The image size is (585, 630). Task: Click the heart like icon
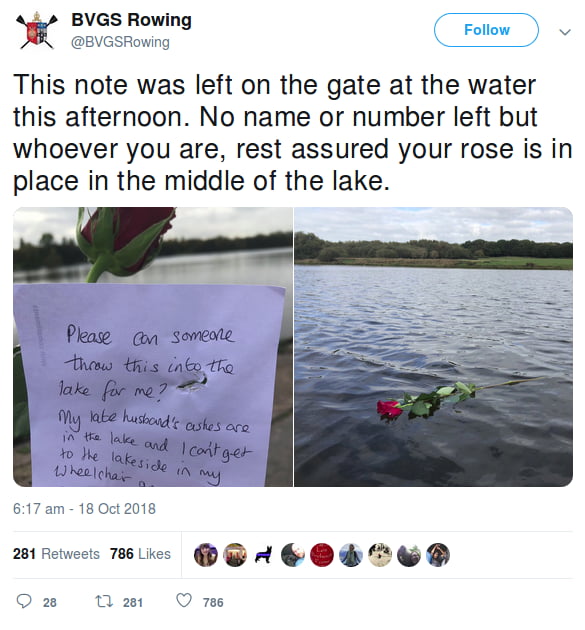tap(184, 601)
